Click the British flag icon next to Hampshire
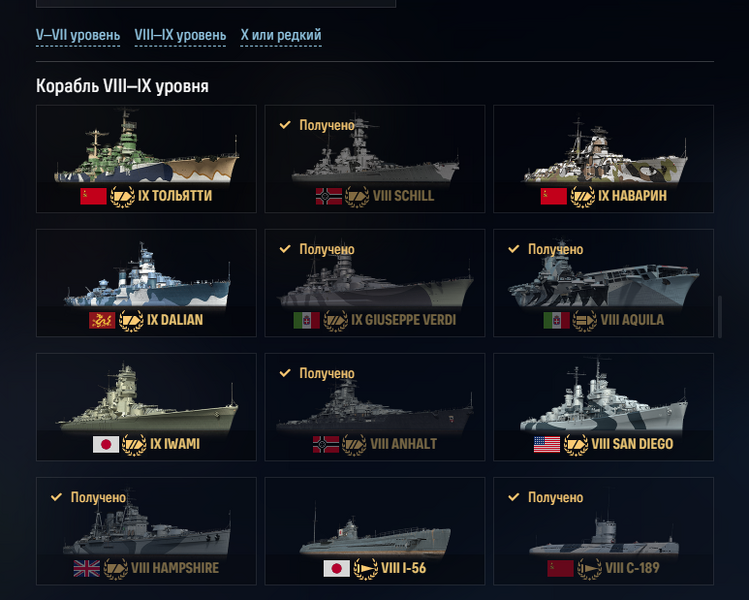This screenshot has height=600, width=749. [x=87, y=568]
